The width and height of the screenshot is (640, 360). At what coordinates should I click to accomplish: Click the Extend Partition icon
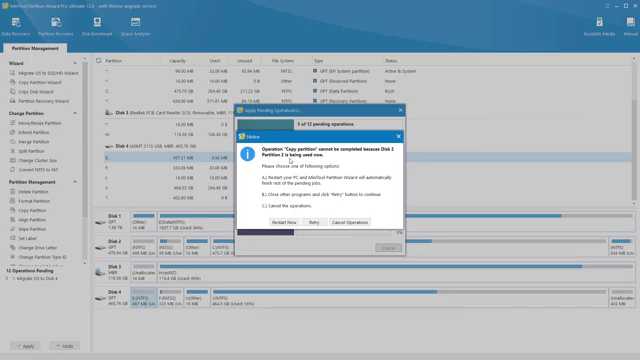click(x=13, y=132)
